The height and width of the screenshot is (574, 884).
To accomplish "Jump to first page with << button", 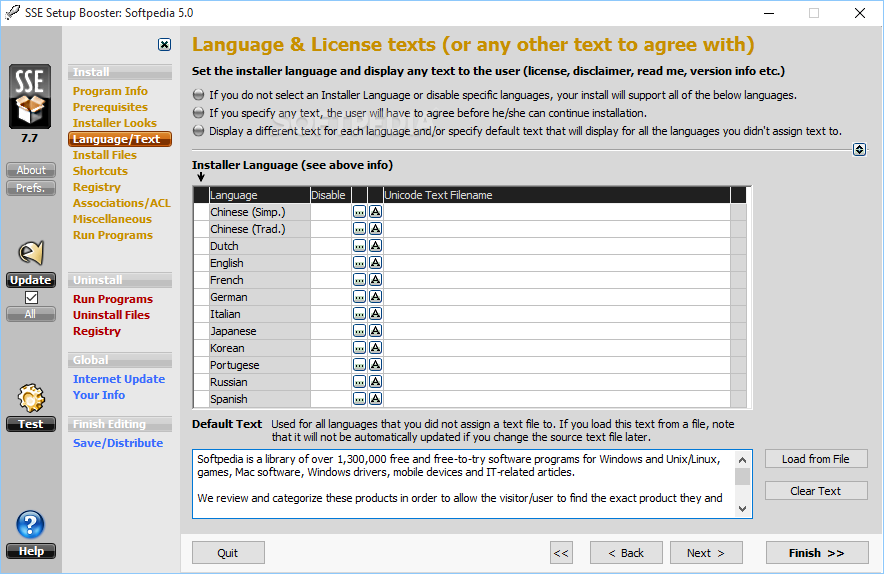I will coord(561,553).
